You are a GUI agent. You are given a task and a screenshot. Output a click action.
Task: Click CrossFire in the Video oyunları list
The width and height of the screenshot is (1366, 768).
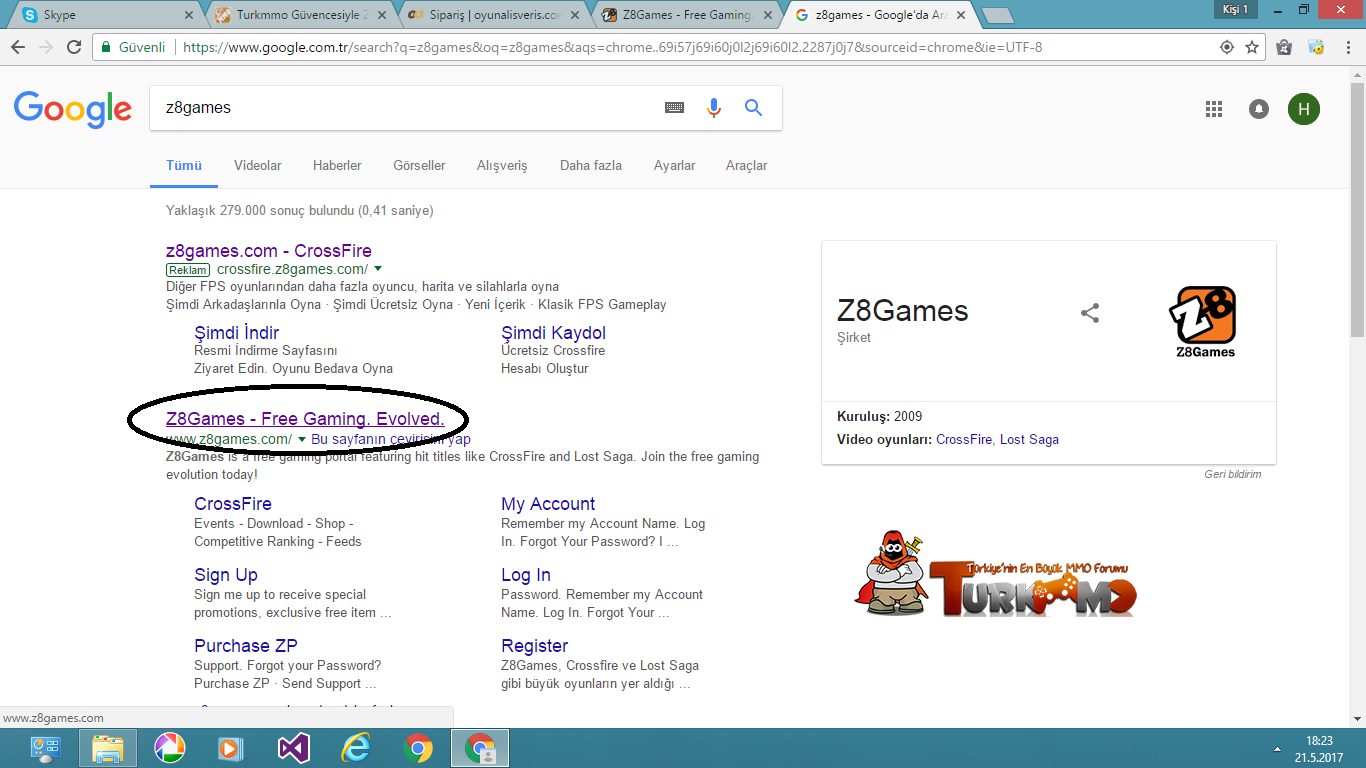[x=964, y=439]
